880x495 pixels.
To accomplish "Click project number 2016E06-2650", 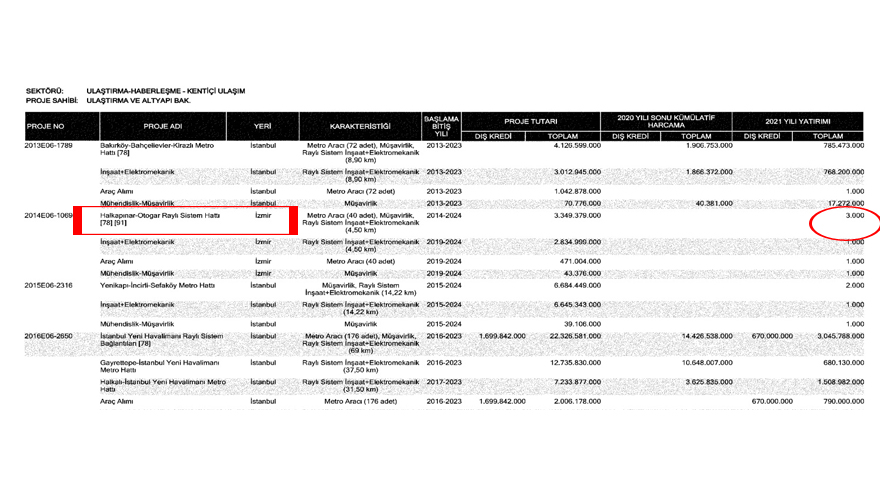I will 49,337.
